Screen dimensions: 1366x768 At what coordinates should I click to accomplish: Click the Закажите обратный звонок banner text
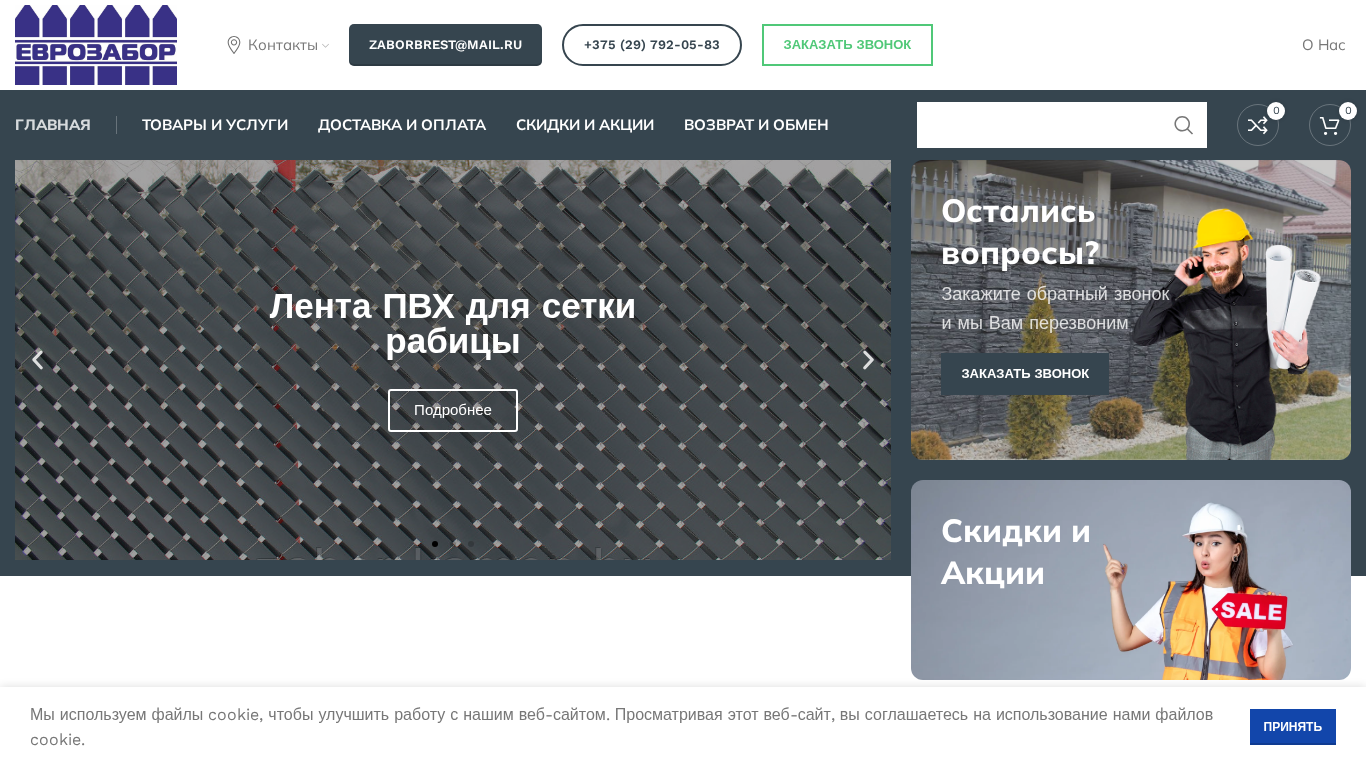[x=1055, y=309]
